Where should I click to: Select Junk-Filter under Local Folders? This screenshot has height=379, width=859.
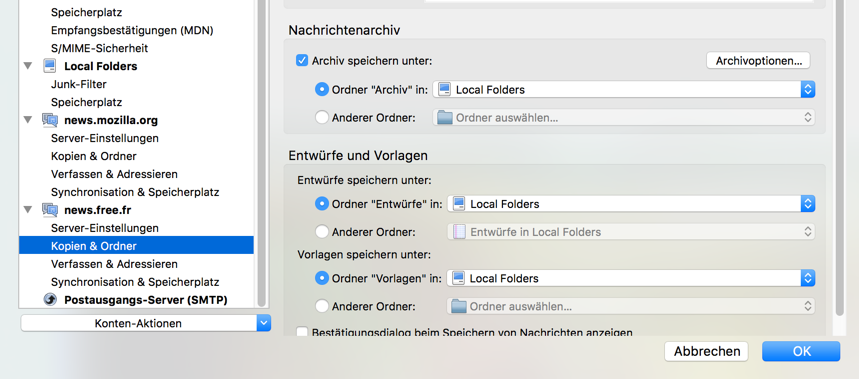coord(78,84)
